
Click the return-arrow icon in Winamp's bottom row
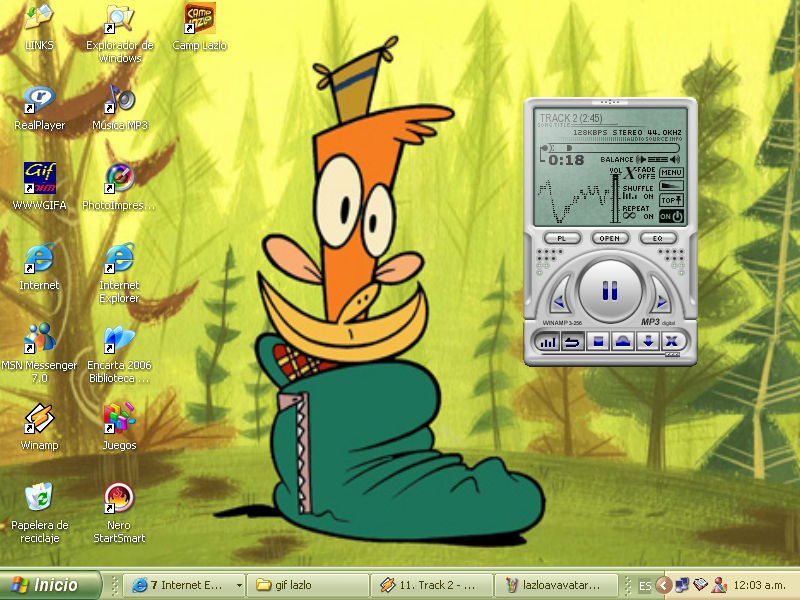572,341
